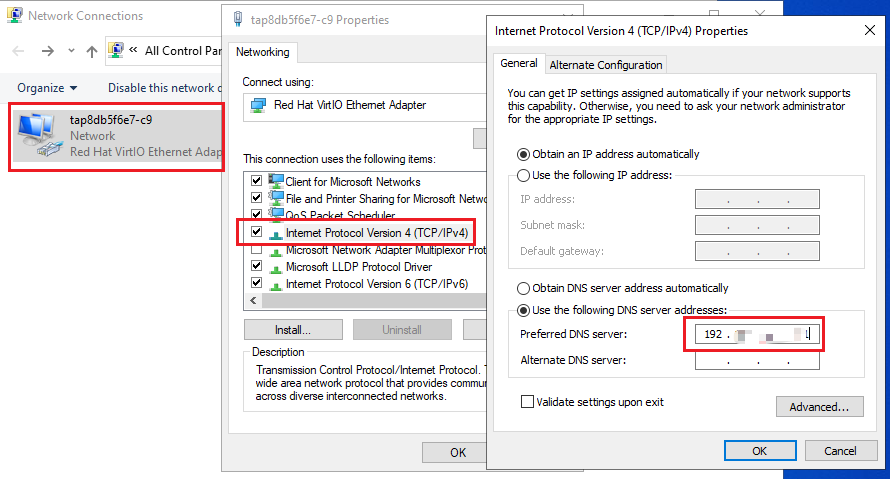Uncheck Internet Protocol Version 4 checkbox
Image resolution: width=890 pixels, height=479 pixels.
pyautogui.click(x=257, y=232)
